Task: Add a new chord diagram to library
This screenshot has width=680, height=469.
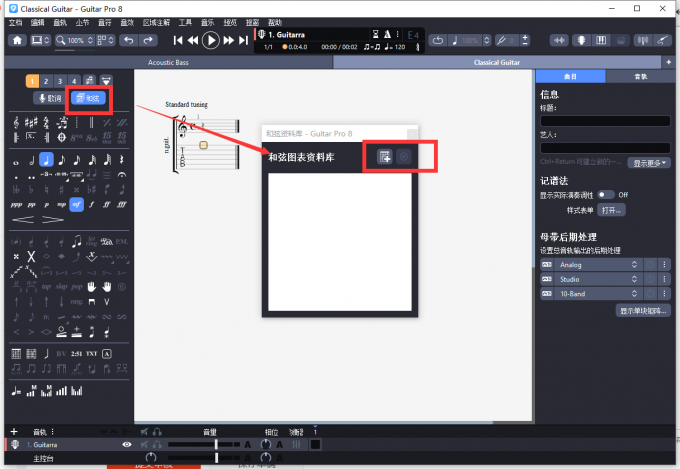Action: (384, 156)
